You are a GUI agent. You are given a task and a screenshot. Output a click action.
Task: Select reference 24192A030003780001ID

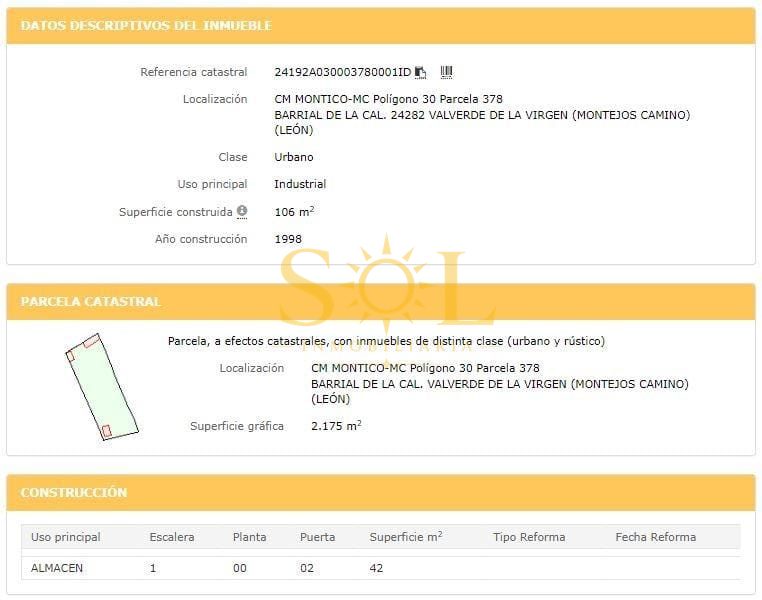343,72
